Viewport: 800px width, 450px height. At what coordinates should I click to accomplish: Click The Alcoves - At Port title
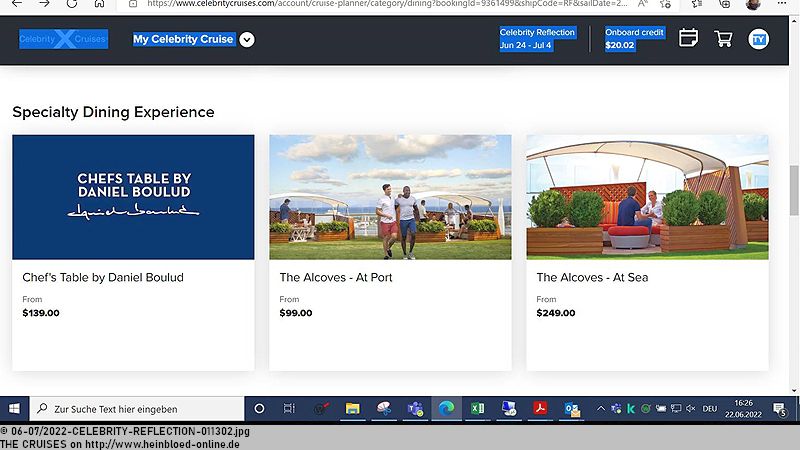(336, 278)
